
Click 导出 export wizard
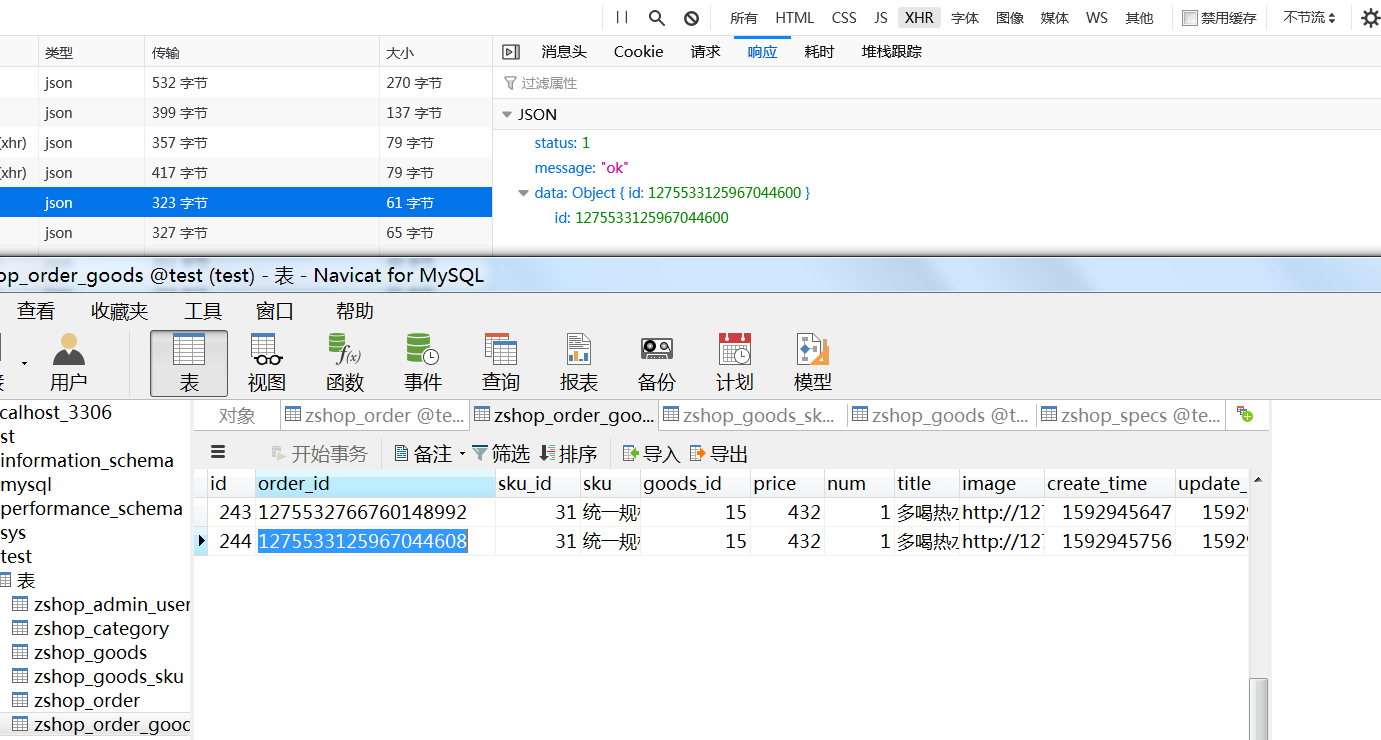point(719,454)
